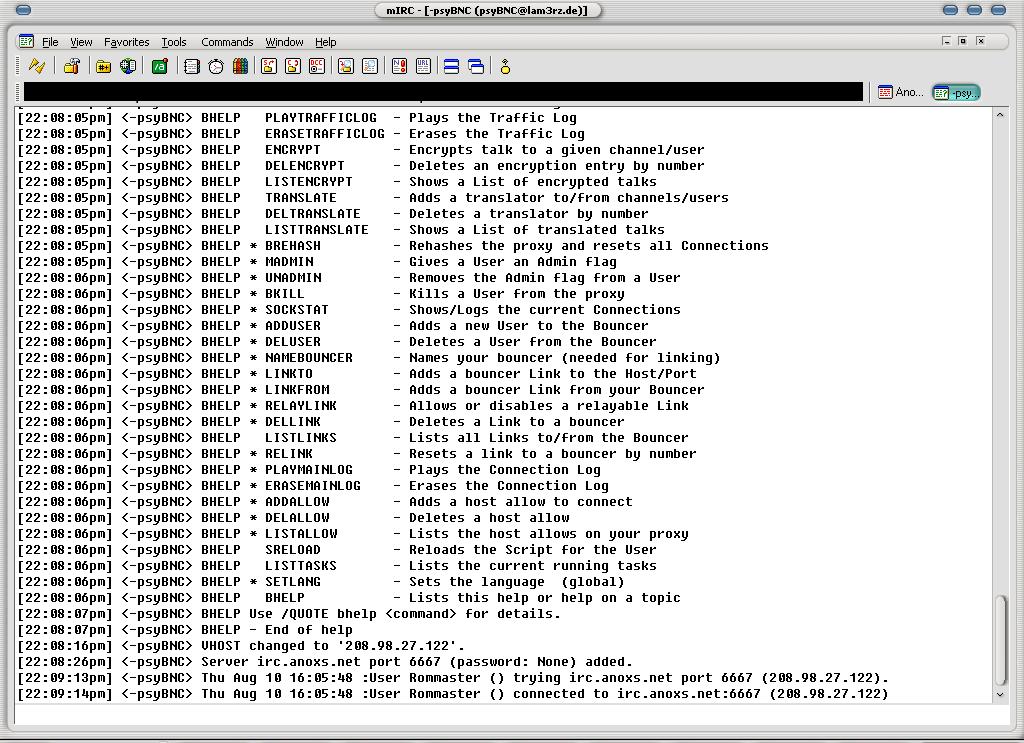Click the 'ADDALLOW' command text
This screenshot has height=743, width=1024.
tap(296, 501)
